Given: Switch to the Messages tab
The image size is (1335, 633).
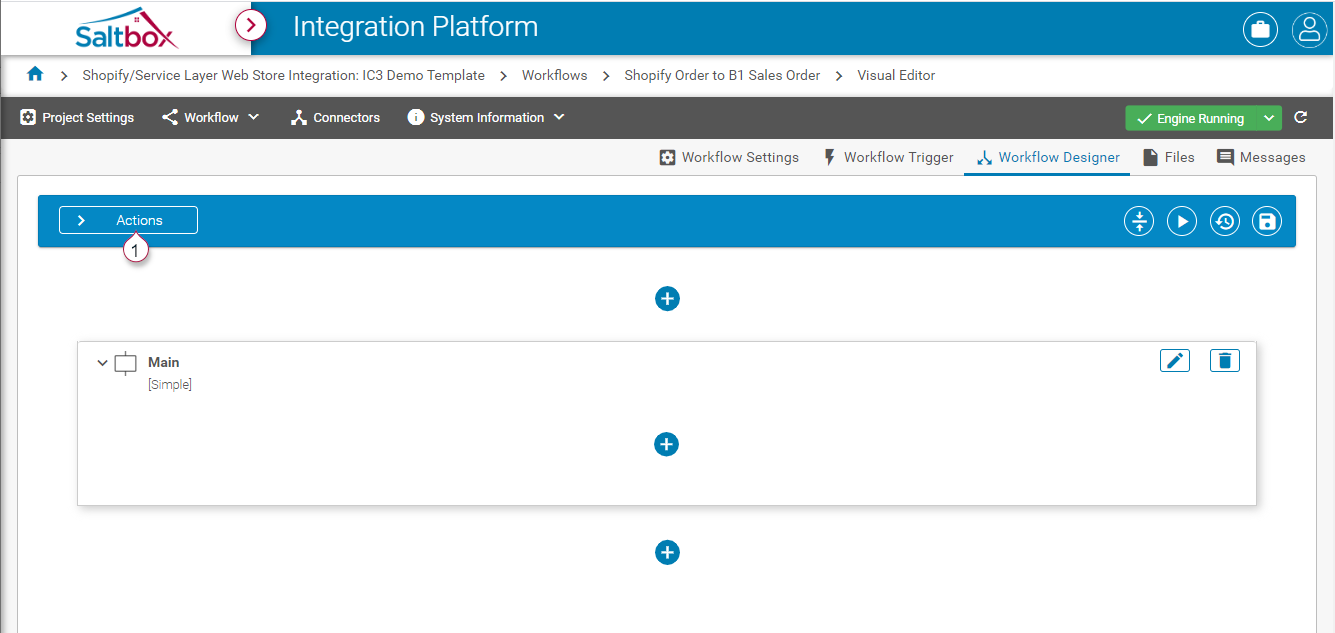Looking at the screenshot, I should pos(1261,157).
